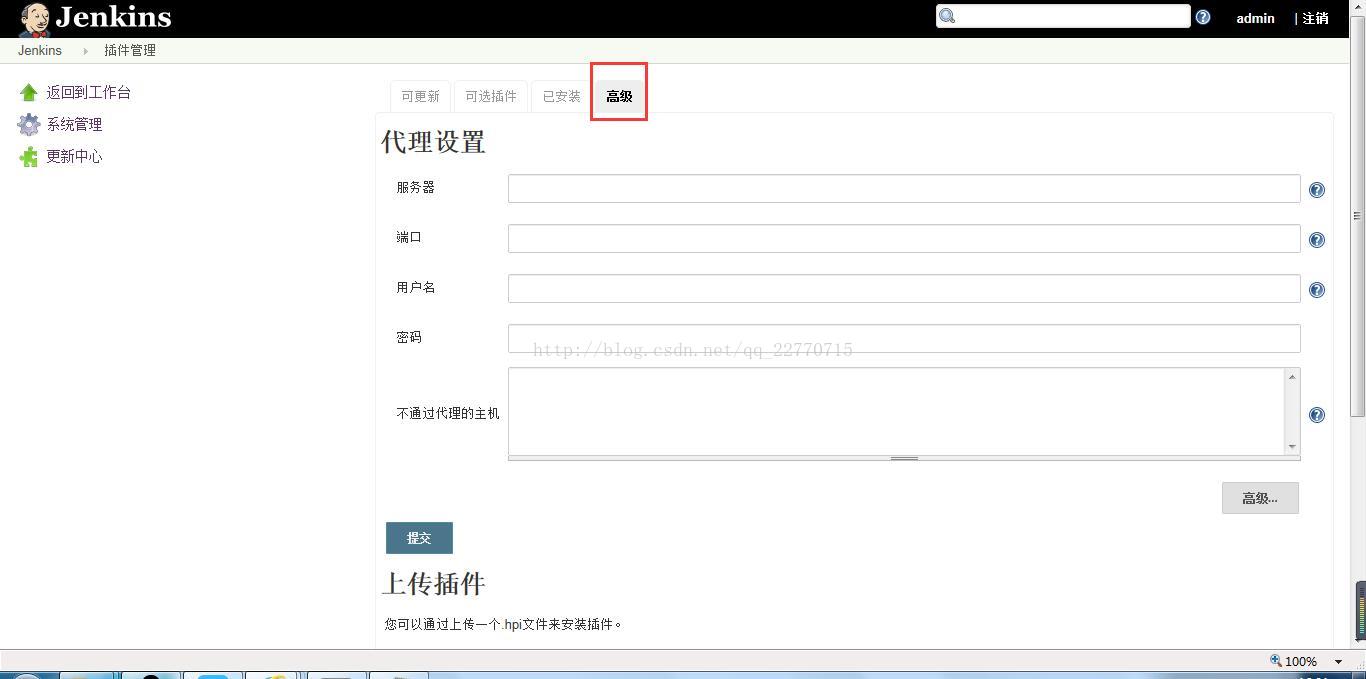The width and height of the screenshot is (1366, 679).
Task: Click the header search box
Action: [1063, 16]
